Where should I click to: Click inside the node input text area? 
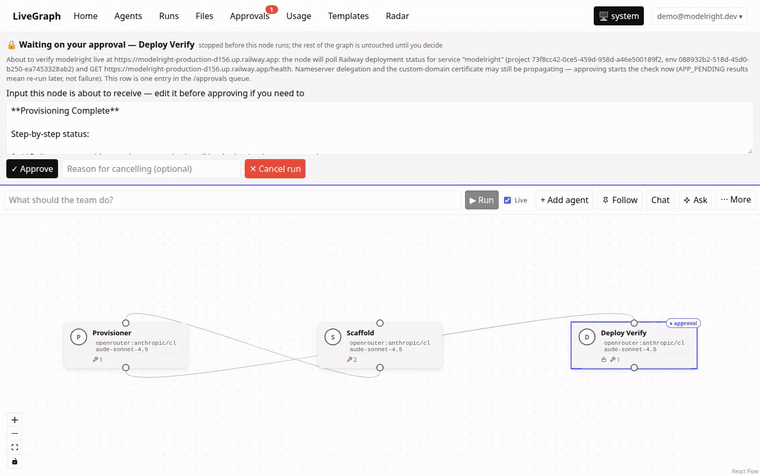[380, 128]
